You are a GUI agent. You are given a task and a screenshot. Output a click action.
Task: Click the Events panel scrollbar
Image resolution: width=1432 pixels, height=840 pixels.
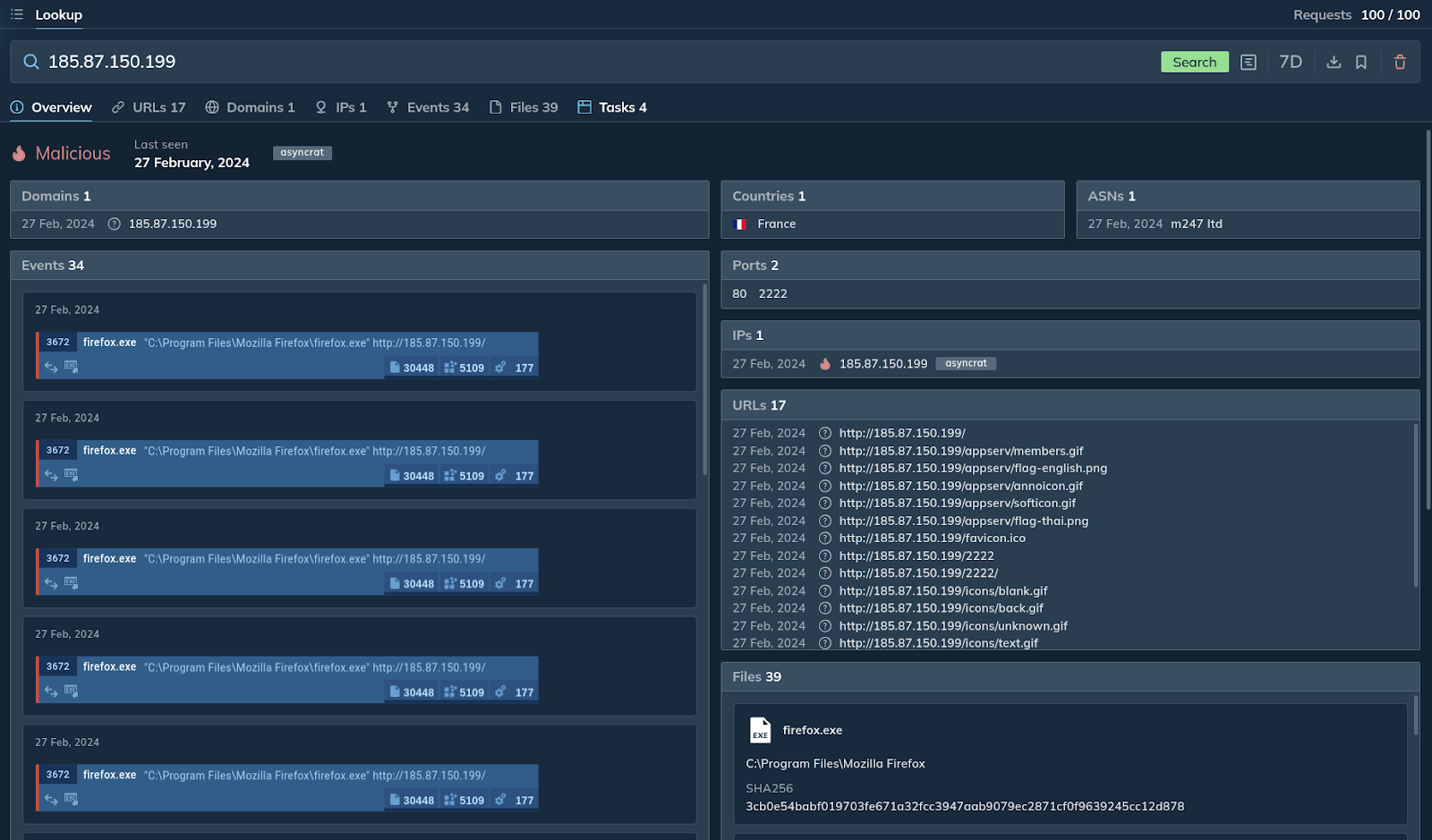(x=704, y=380)
